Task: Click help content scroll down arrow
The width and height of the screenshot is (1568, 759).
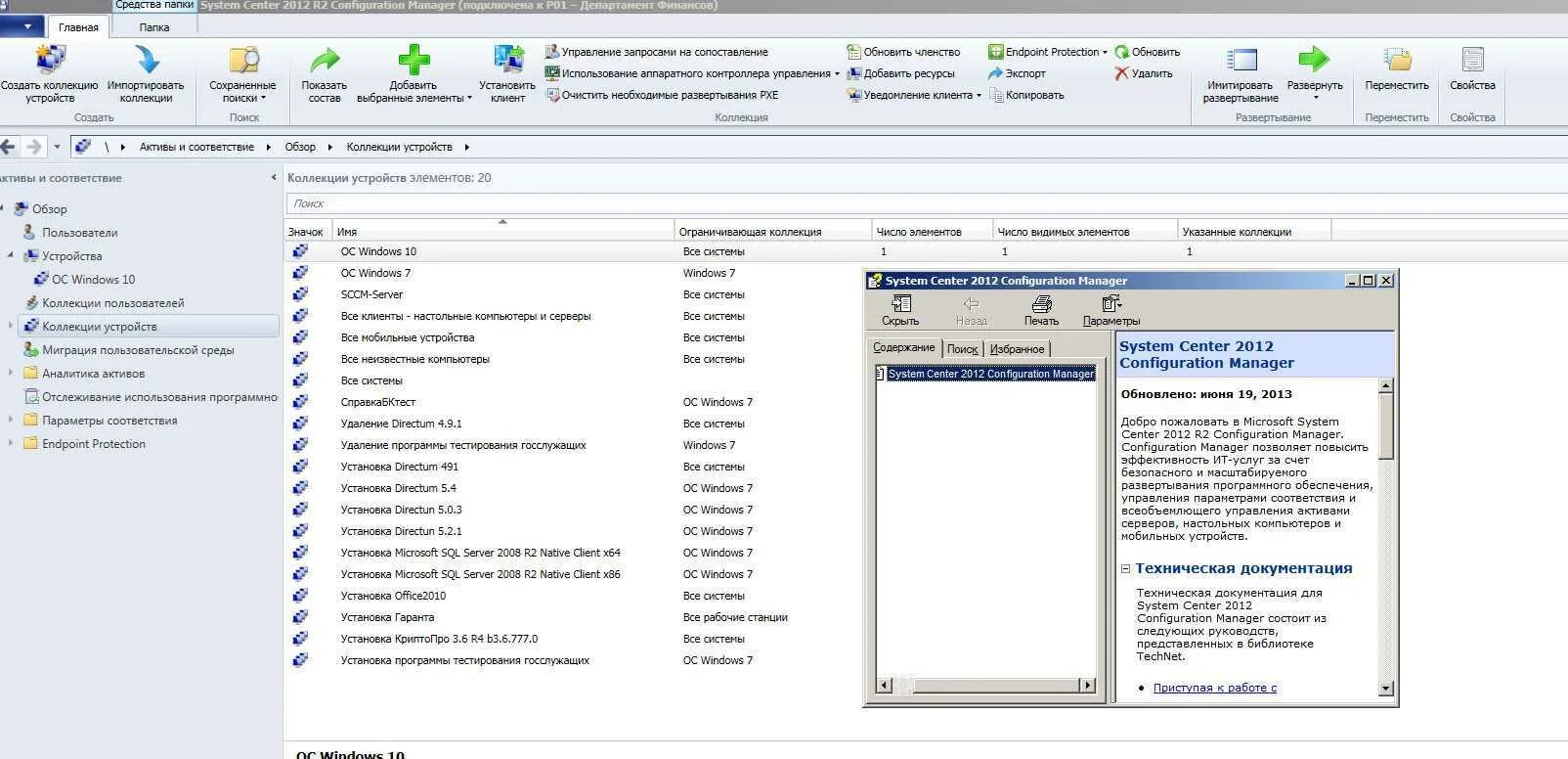Action: point(1385,689)
